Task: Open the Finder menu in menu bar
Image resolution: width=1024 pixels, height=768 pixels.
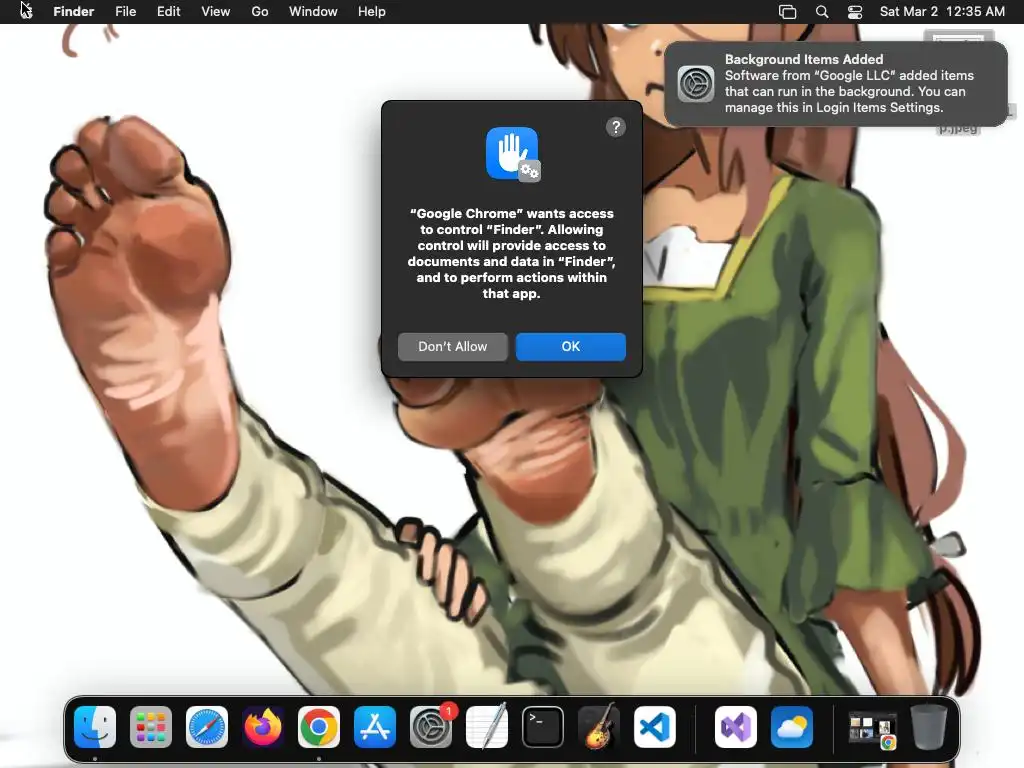Action: click(x=74, y=11)
